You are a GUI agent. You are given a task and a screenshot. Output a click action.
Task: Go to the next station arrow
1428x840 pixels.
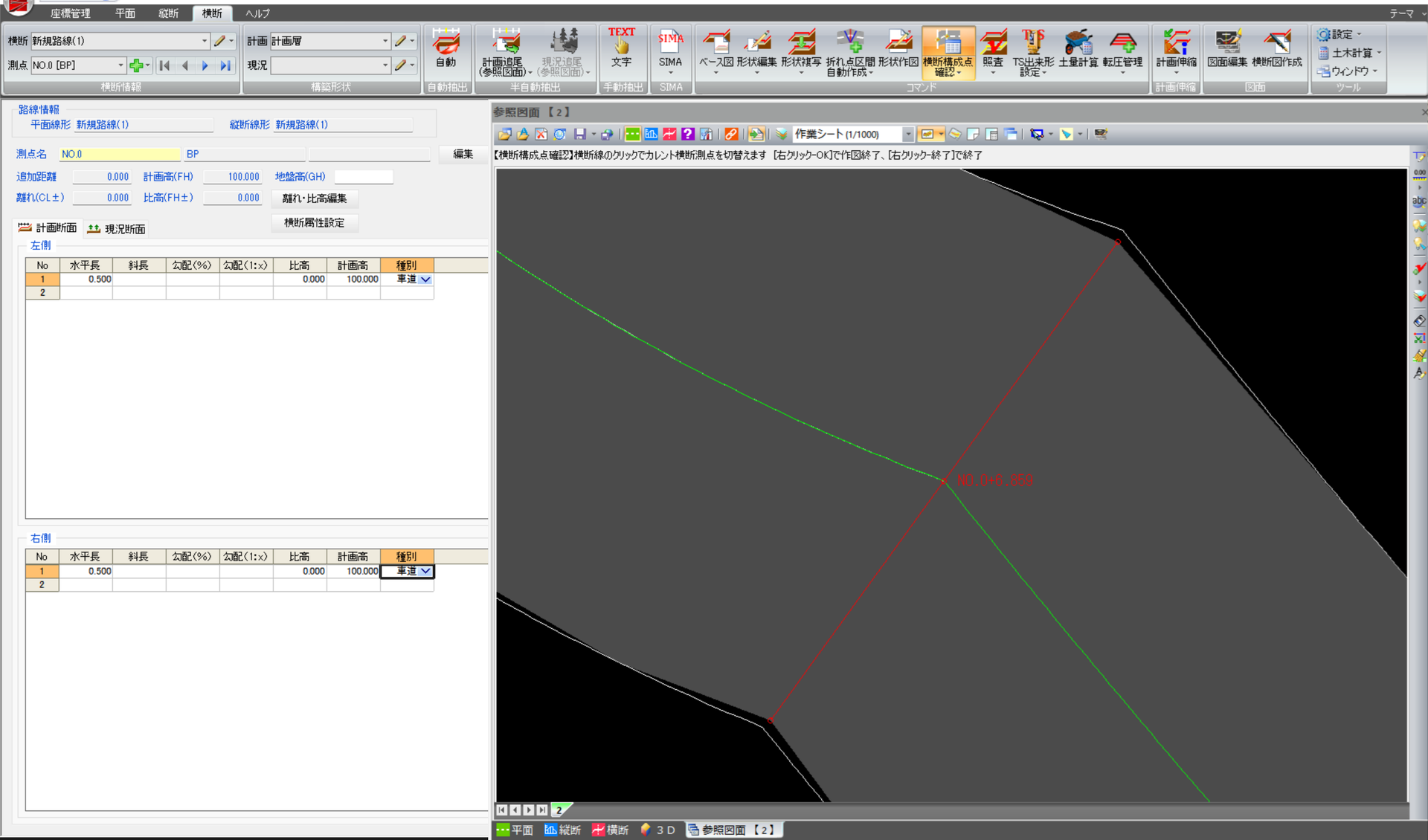(x=205, y=65)
